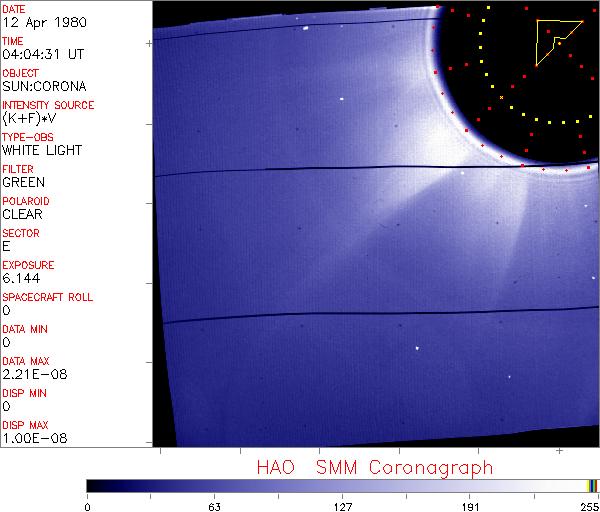Select the time value 04:04:31 UT
Viewport: 600px width, 512px height.
click(x=43, y=54)
